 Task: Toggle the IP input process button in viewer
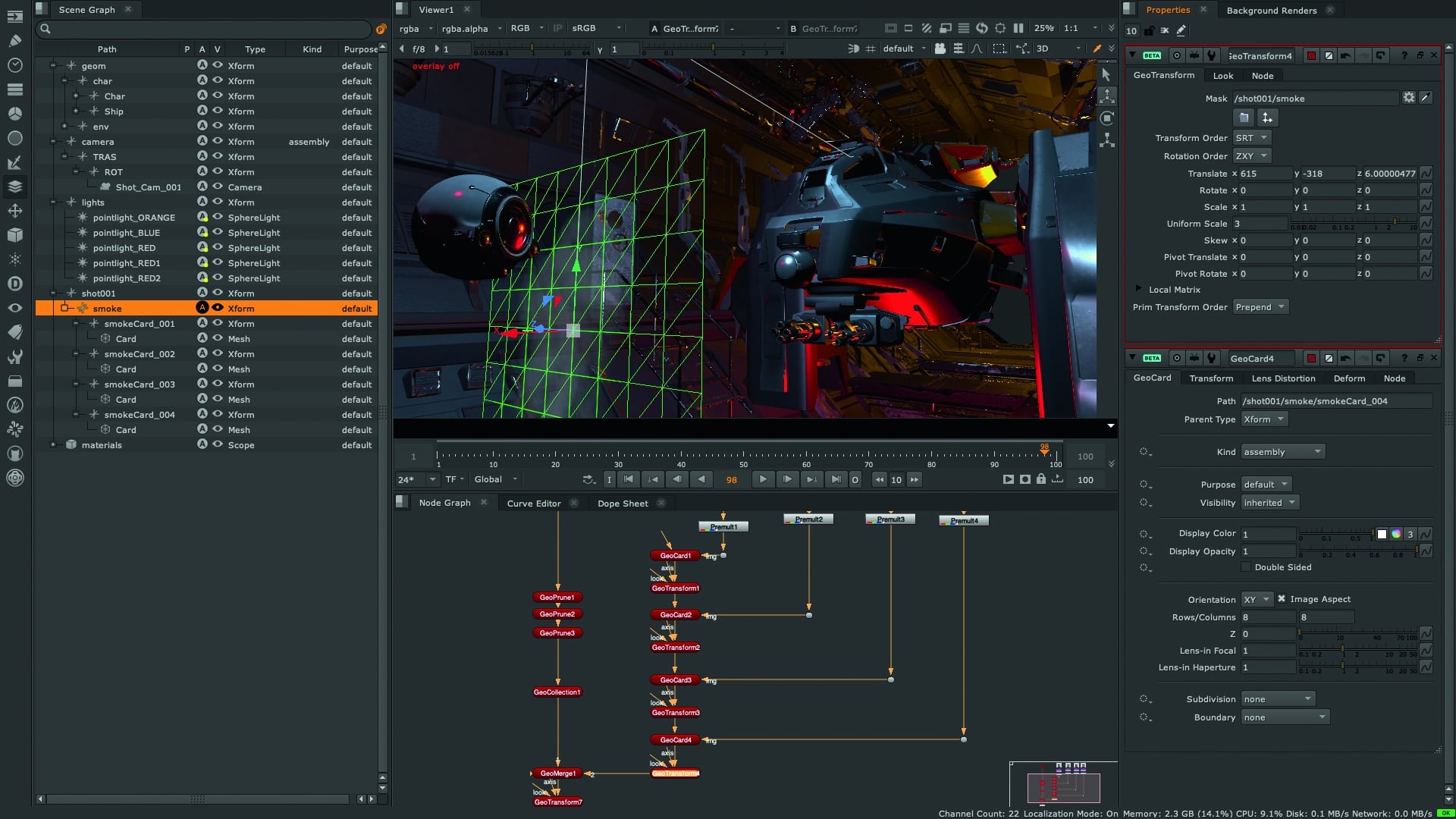click(x=557, y=27)
